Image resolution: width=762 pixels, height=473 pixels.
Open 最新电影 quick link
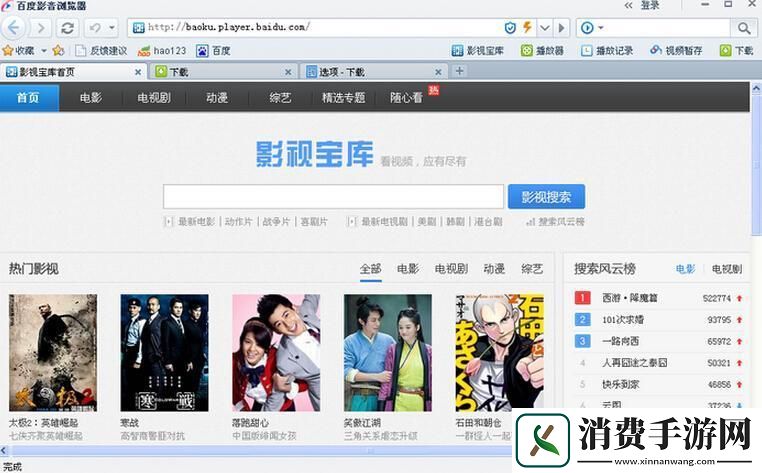pos(196,222)
